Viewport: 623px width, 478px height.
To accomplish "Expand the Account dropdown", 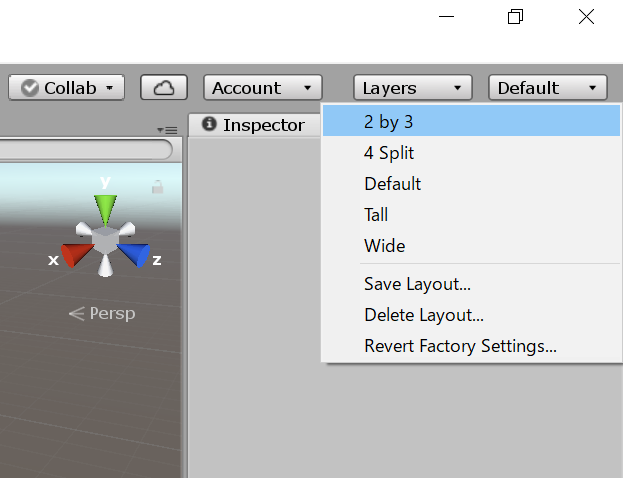I will [x=263, y=88].
